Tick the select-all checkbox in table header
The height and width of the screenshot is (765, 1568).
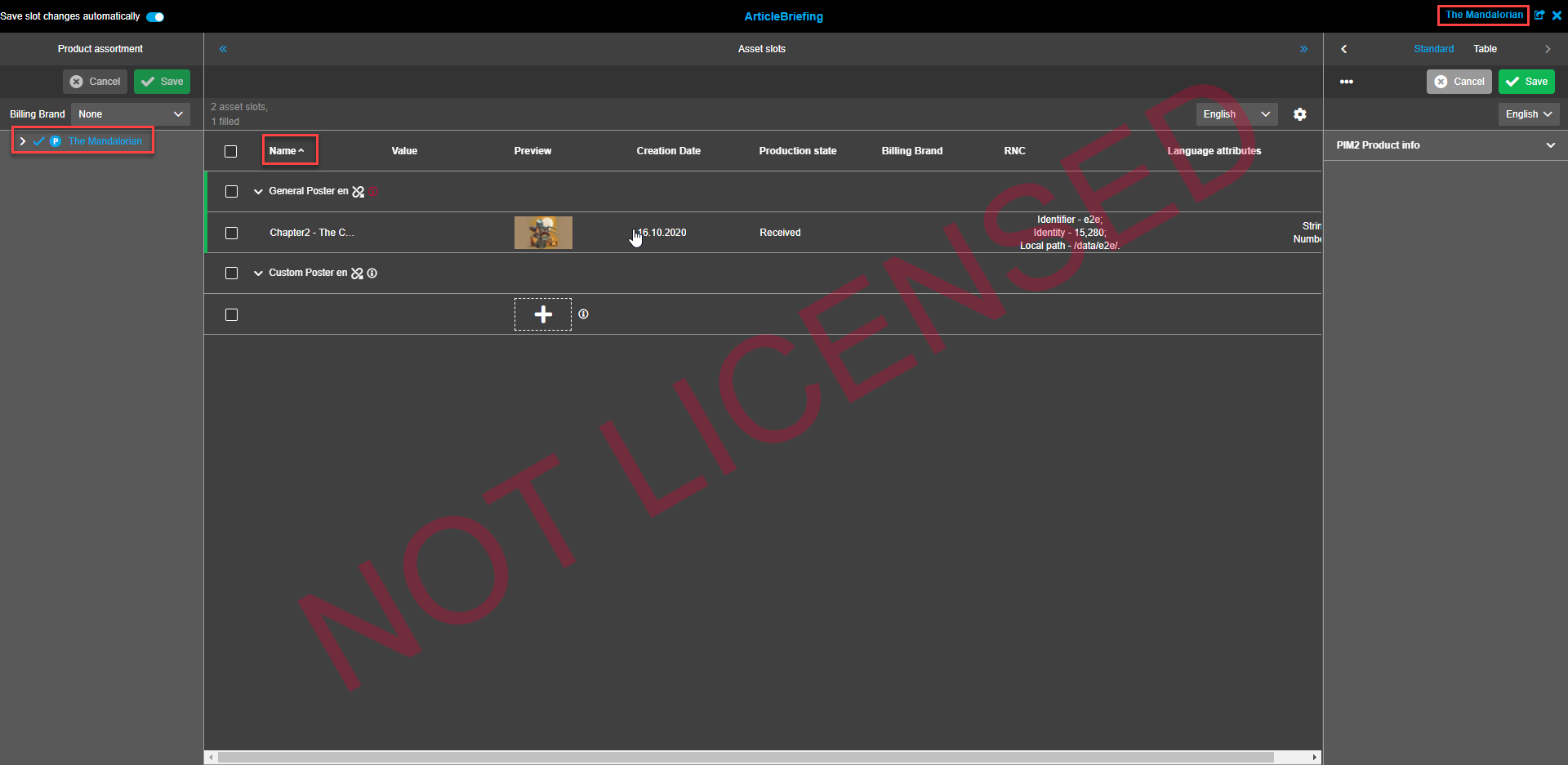(231, 151)
